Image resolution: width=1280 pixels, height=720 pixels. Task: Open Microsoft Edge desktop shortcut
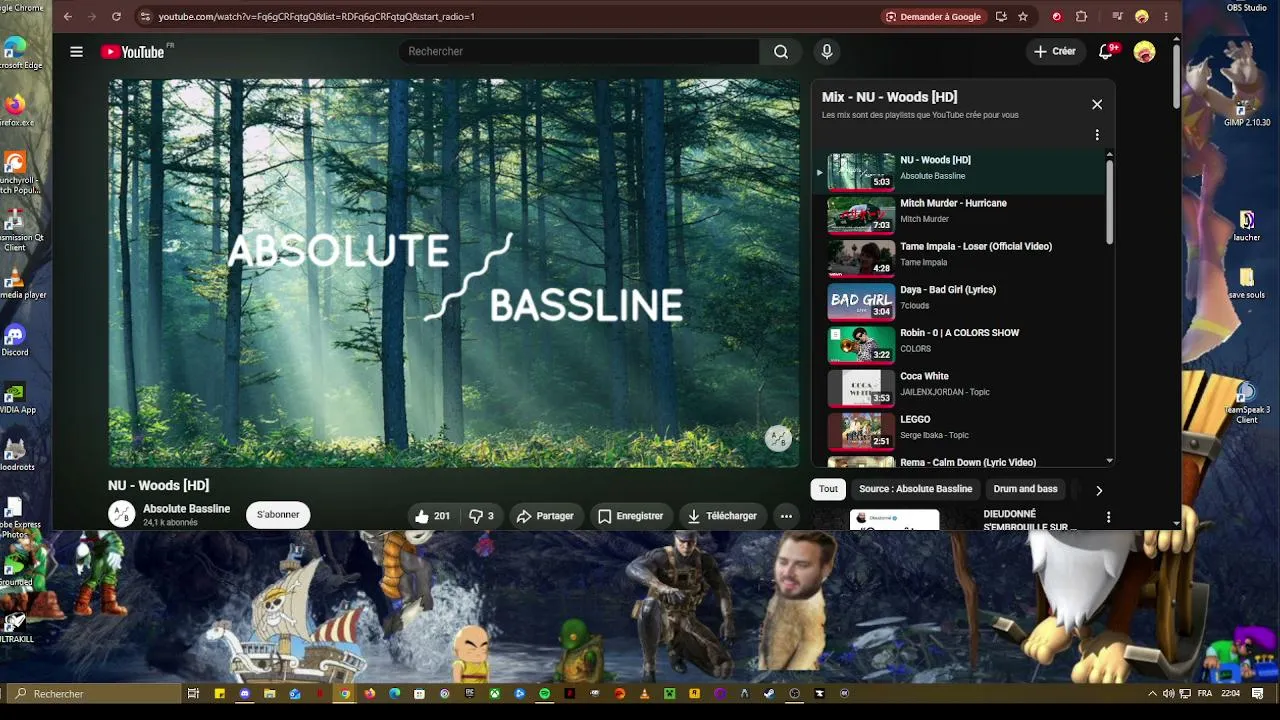(15, 53)
